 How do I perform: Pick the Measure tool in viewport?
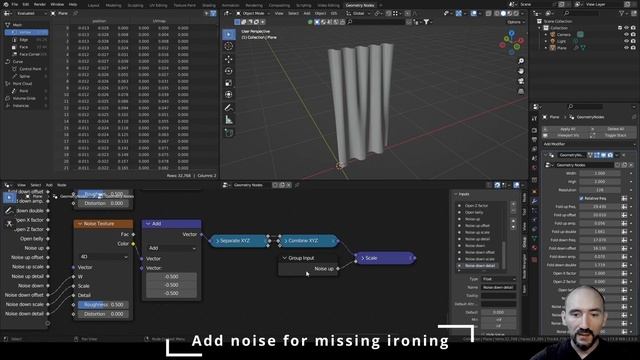(x=229, y=120)
